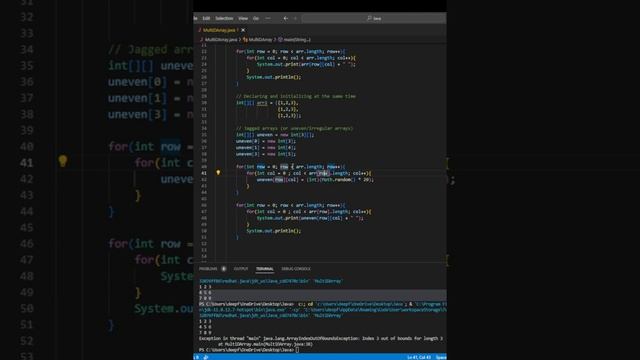Screen dimensions: 640x360
Task: Click the MultiDArray class breadcrumb
Action: click(260, 40)
